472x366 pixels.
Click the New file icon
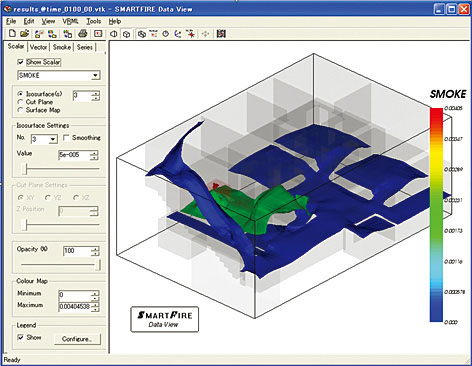pyautogui.click(x=12, y=33)
